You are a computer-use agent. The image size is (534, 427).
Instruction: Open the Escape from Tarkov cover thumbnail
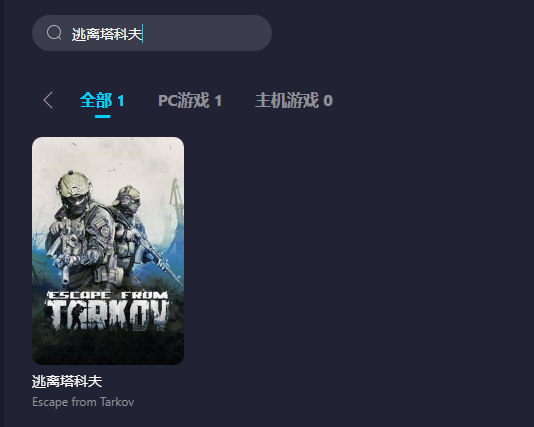coord(108,251)
